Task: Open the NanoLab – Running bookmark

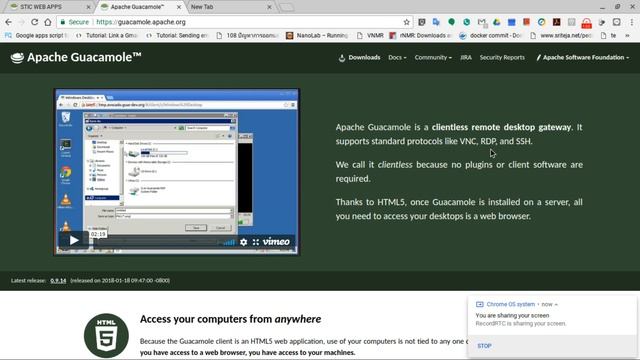Action: [317, 36]
